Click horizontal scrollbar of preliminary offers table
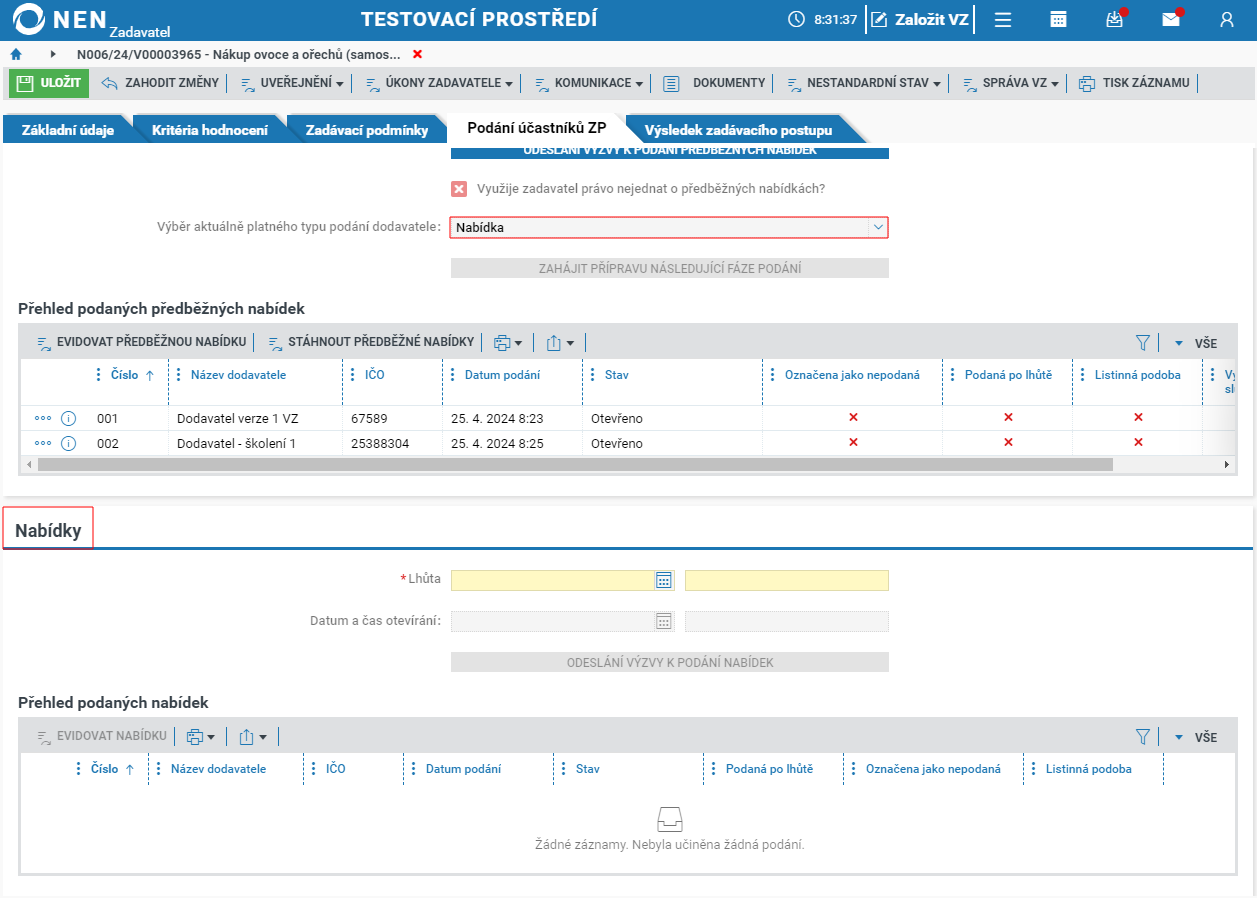 coord(575,465)
